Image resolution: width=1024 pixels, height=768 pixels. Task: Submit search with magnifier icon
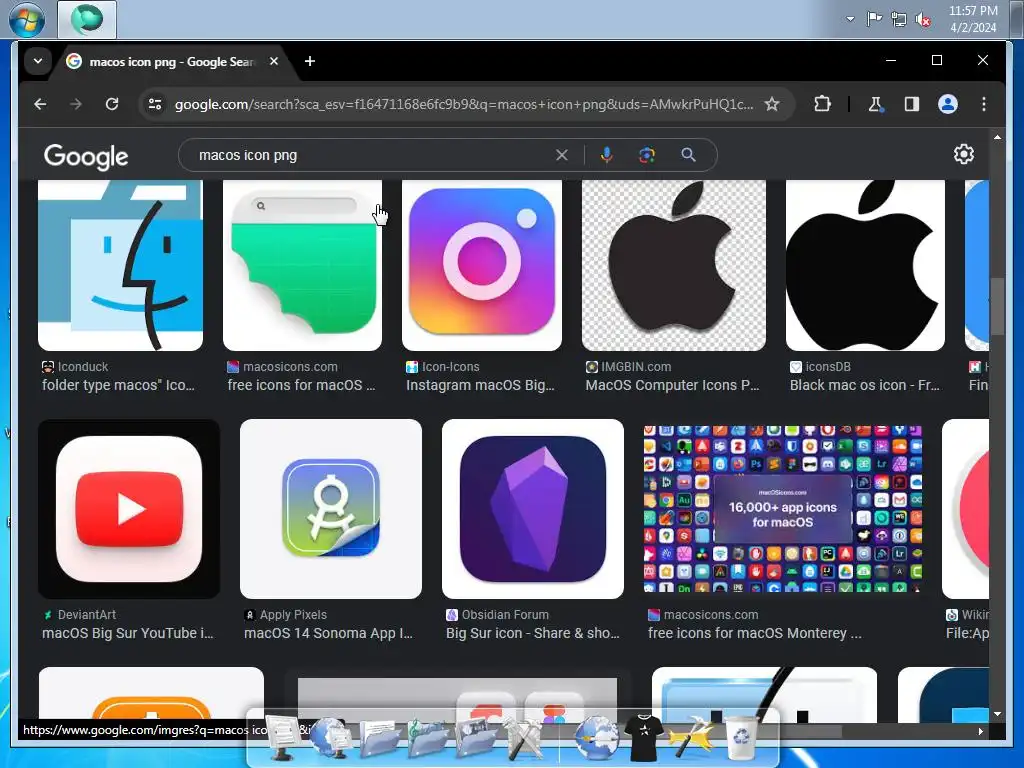(x=688, y=155)
